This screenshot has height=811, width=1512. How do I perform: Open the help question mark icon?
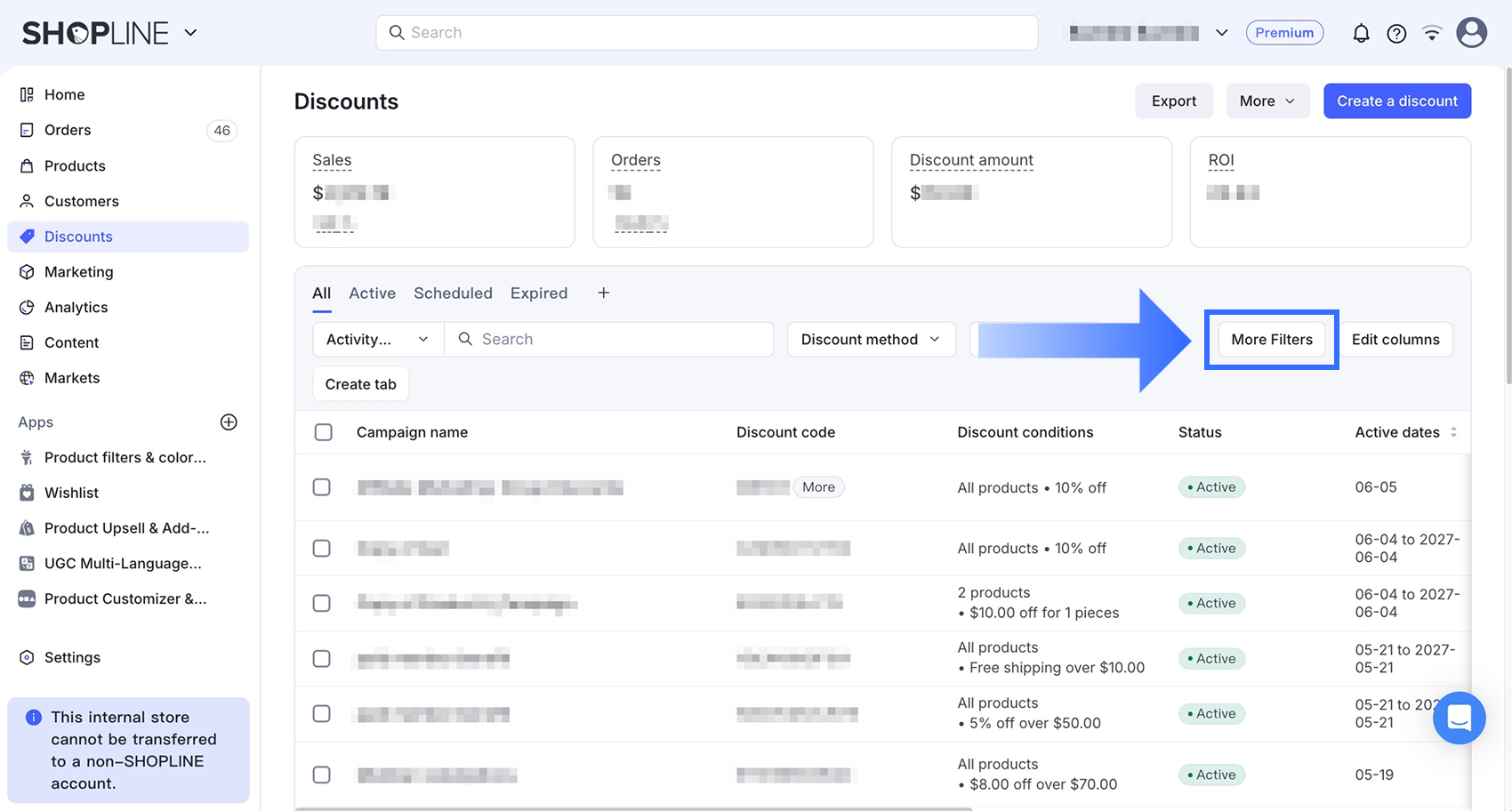pyautogui.click(x=1396, y=33)
